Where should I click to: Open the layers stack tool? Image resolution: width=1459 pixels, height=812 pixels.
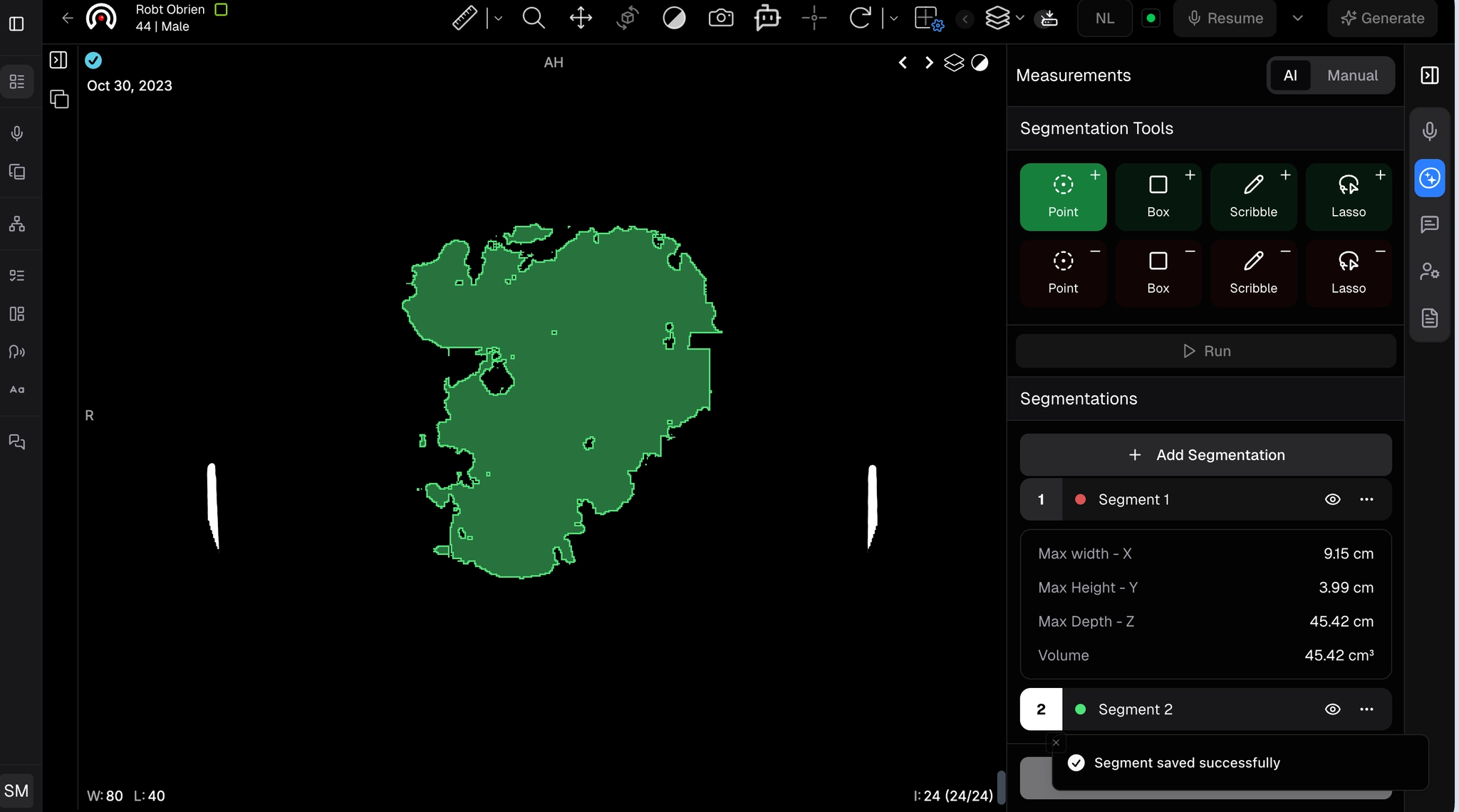[x=997, y=18]
